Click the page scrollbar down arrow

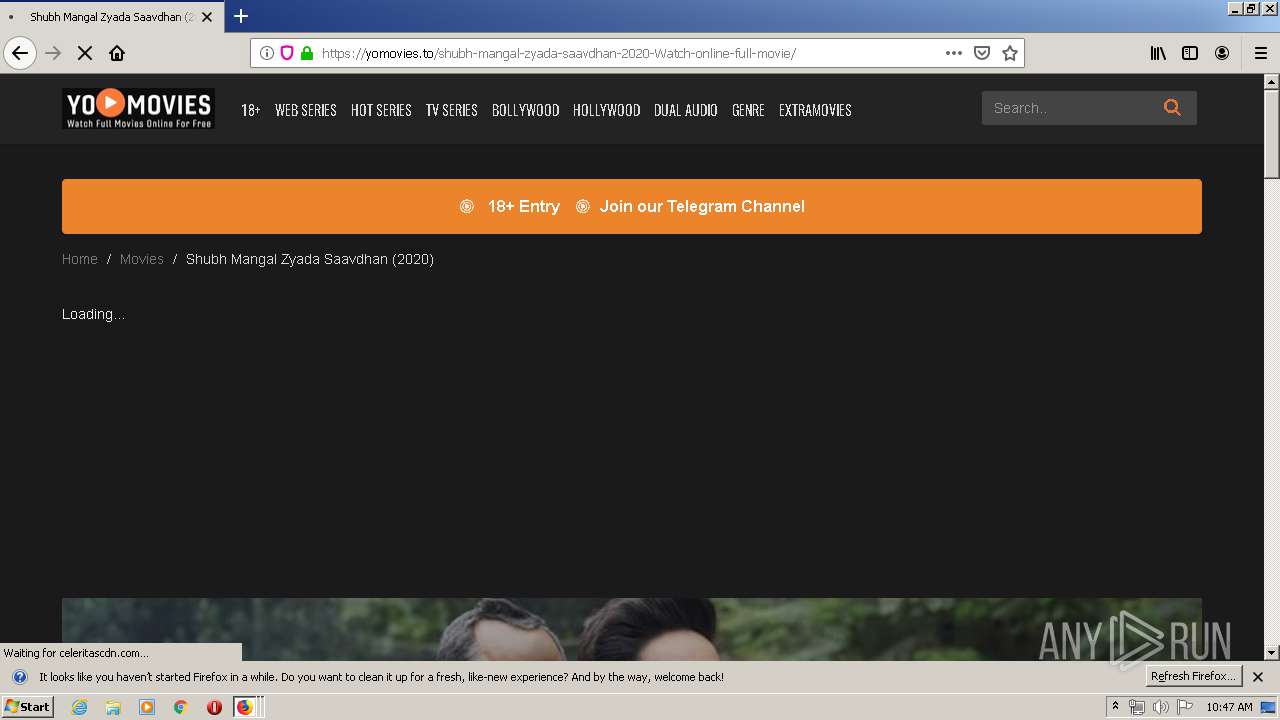click(x=1272, y=653)
